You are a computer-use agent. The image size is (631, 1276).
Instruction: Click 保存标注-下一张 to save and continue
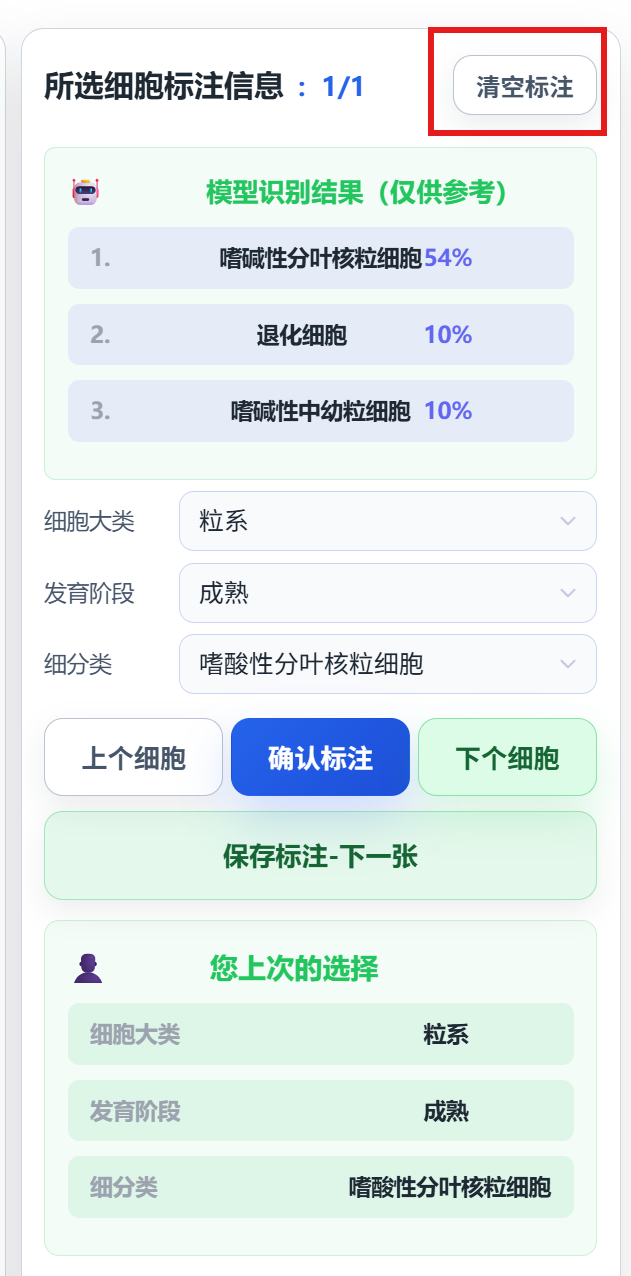pyautogui.click(x=320, y=856)
